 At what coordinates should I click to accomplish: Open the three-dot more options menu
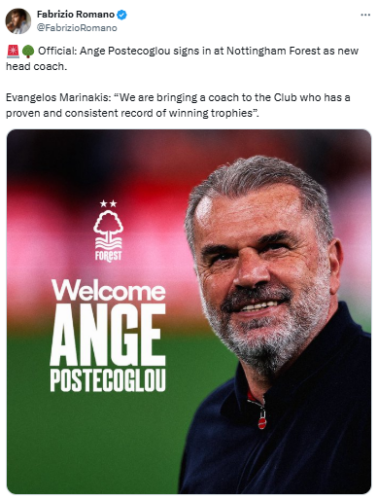(x=365, y=15)
